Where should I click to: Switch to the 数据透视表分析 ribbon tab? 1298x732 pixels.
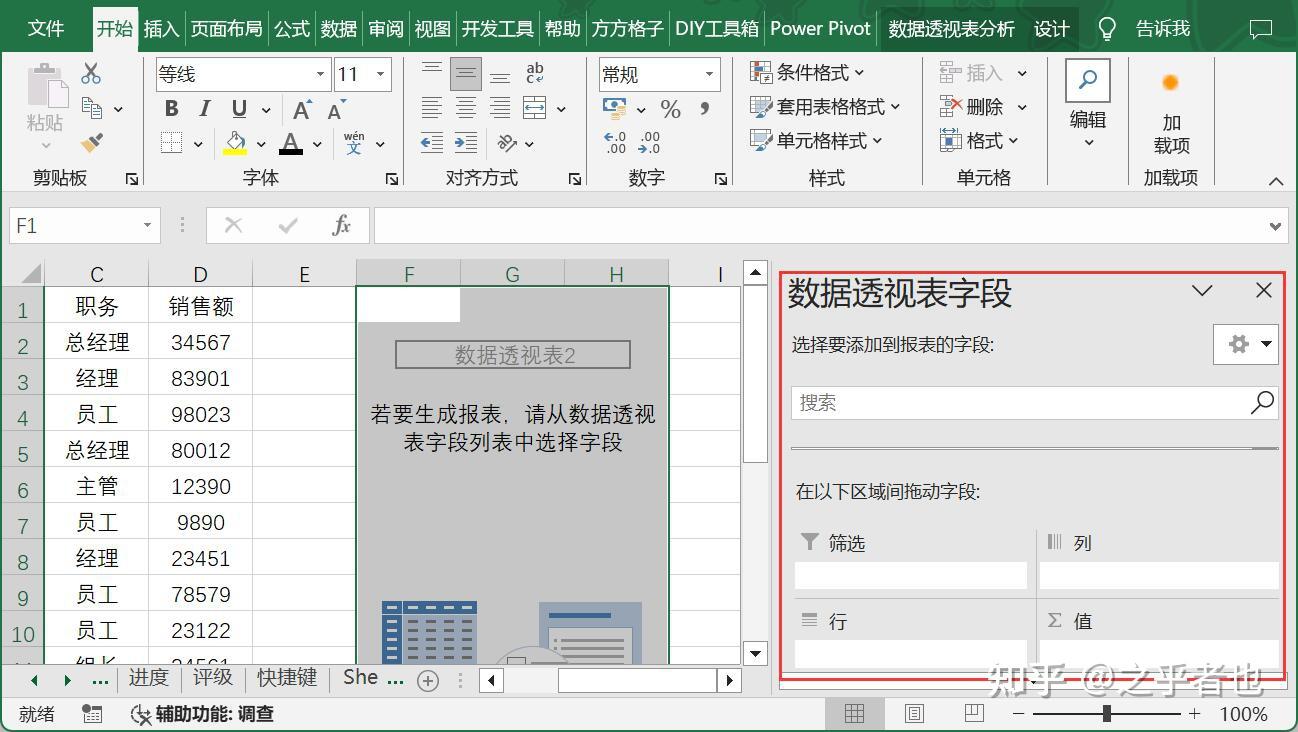click(950, 28)
